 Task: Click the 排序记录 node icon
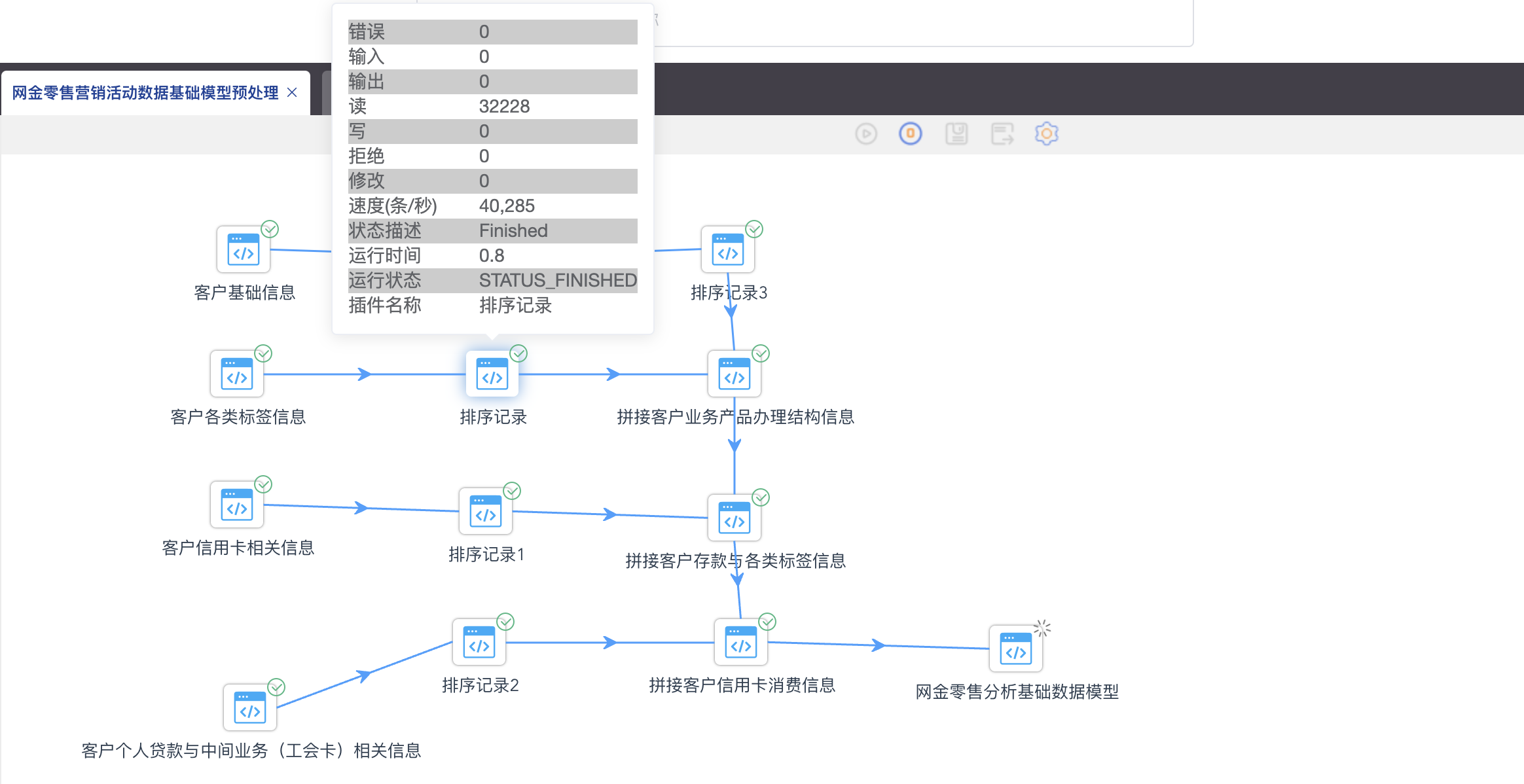492,374
